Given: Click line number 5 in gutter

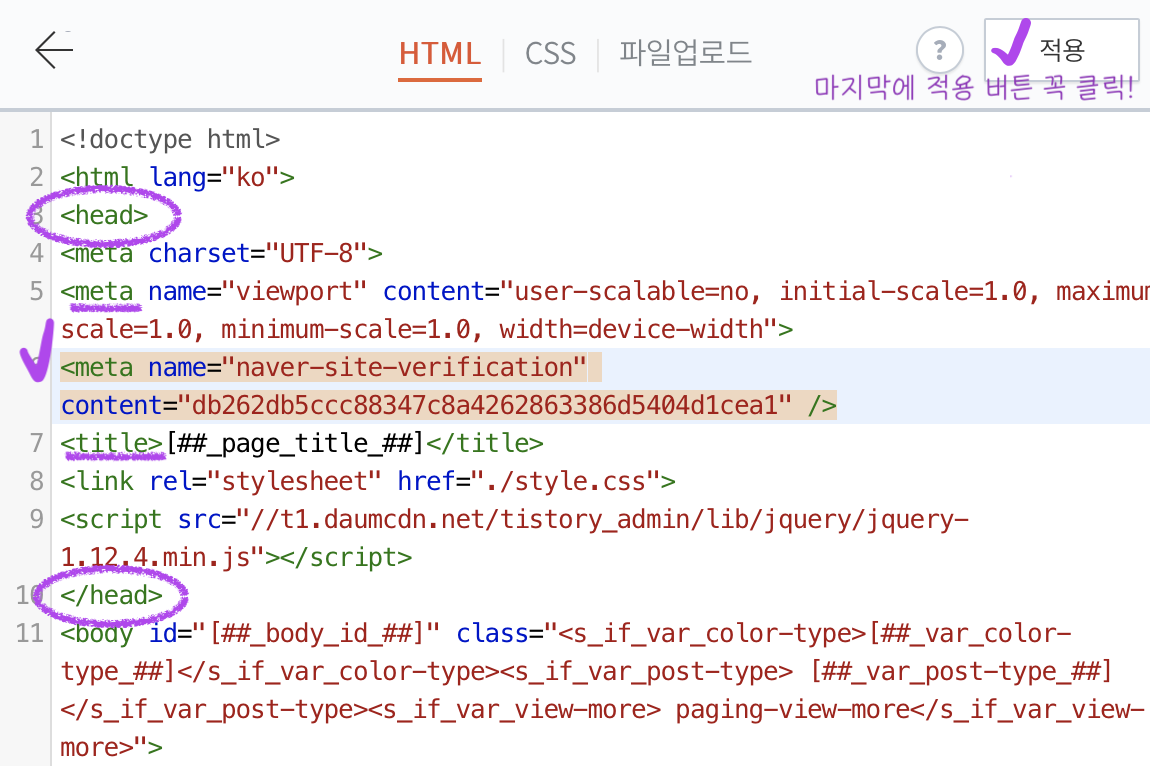Looking at the screenshot, I should 37,291.
